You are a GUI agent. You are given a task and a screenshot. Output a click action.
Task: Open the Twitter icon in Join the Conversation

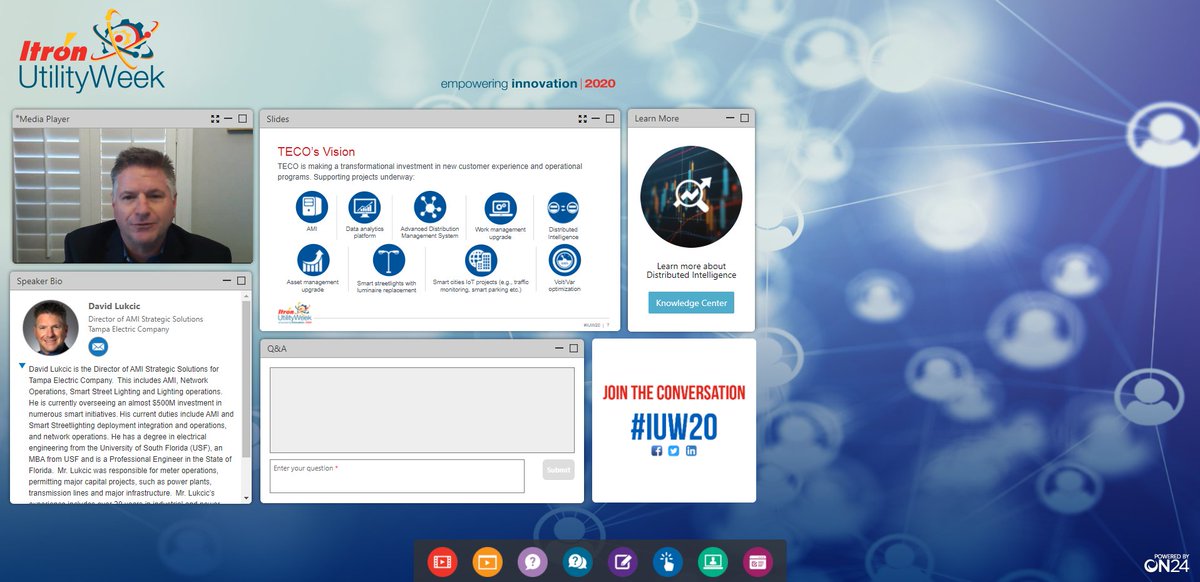click(x=674, y=451)
